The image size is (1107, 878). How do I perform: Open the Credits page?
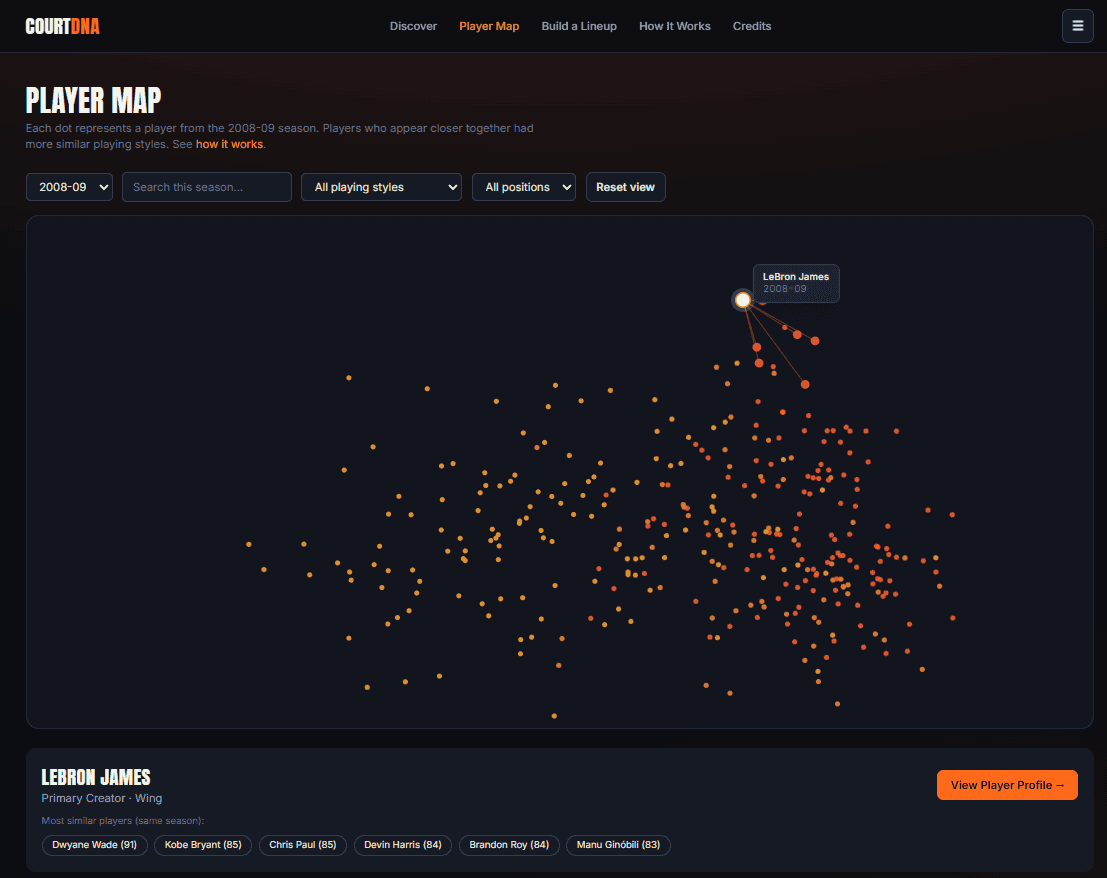click(x=752, y=26)
